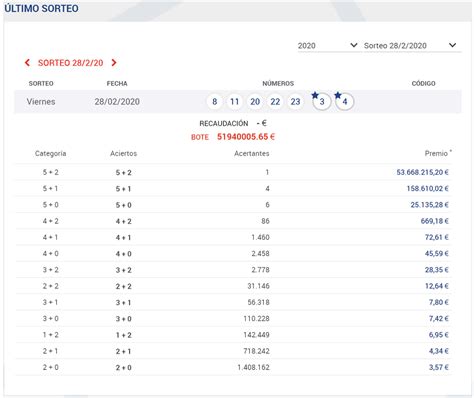Image resolution: width=474 pixels, height=398 pixels.
Task: Click the ÚLTIMO SORTEO title
Action: click(41, 8)
